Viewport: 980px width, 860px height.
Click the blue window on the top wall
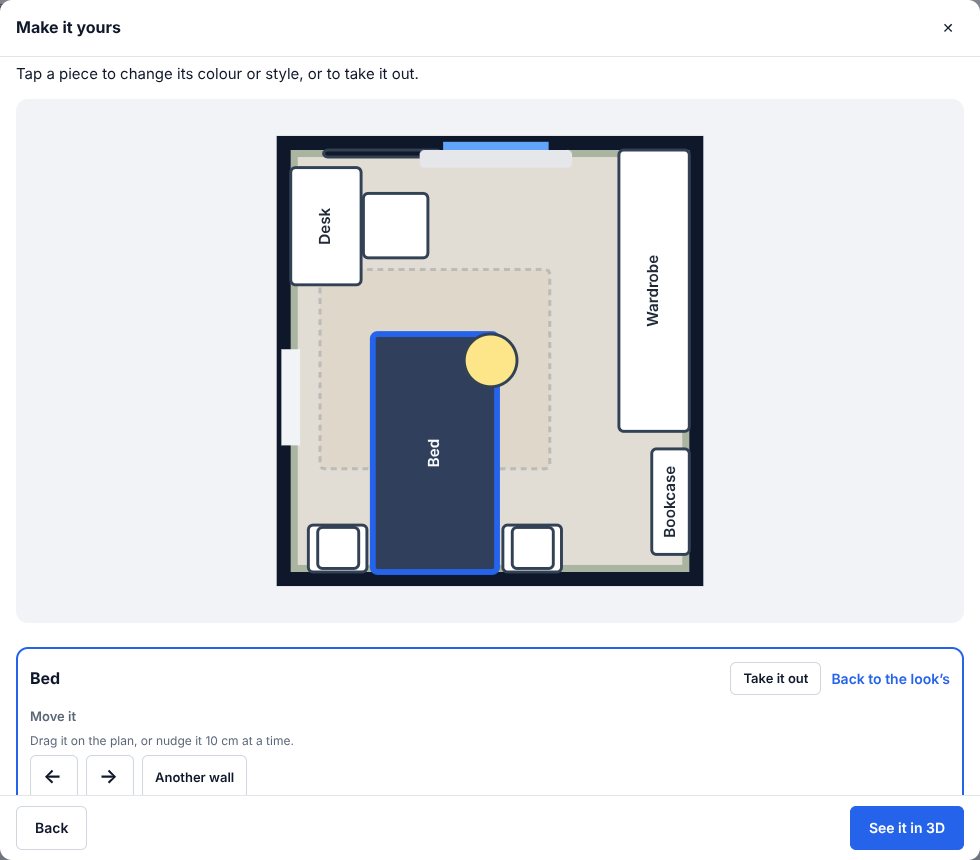coord(496,146)
